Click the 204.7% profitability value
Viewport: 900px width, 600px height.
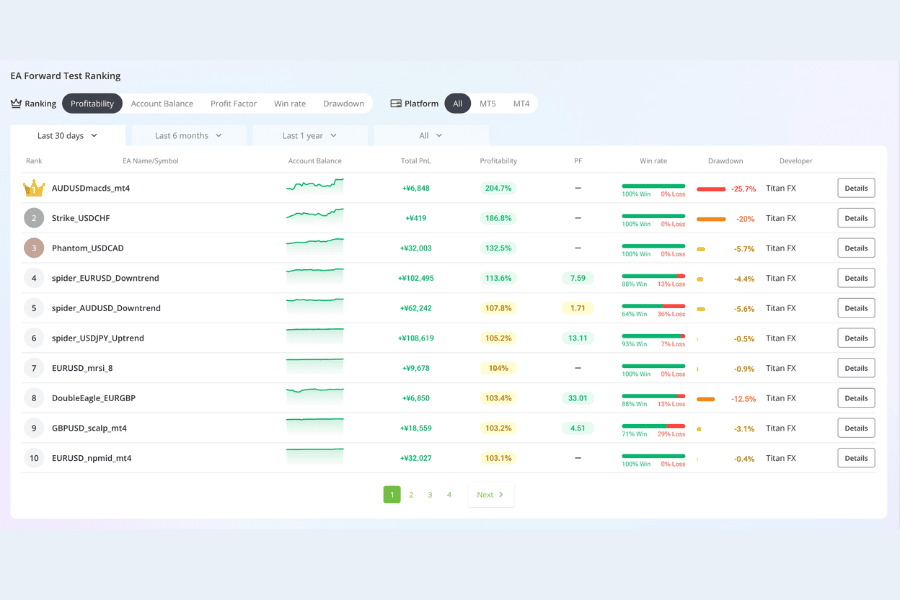click(498, 188)
